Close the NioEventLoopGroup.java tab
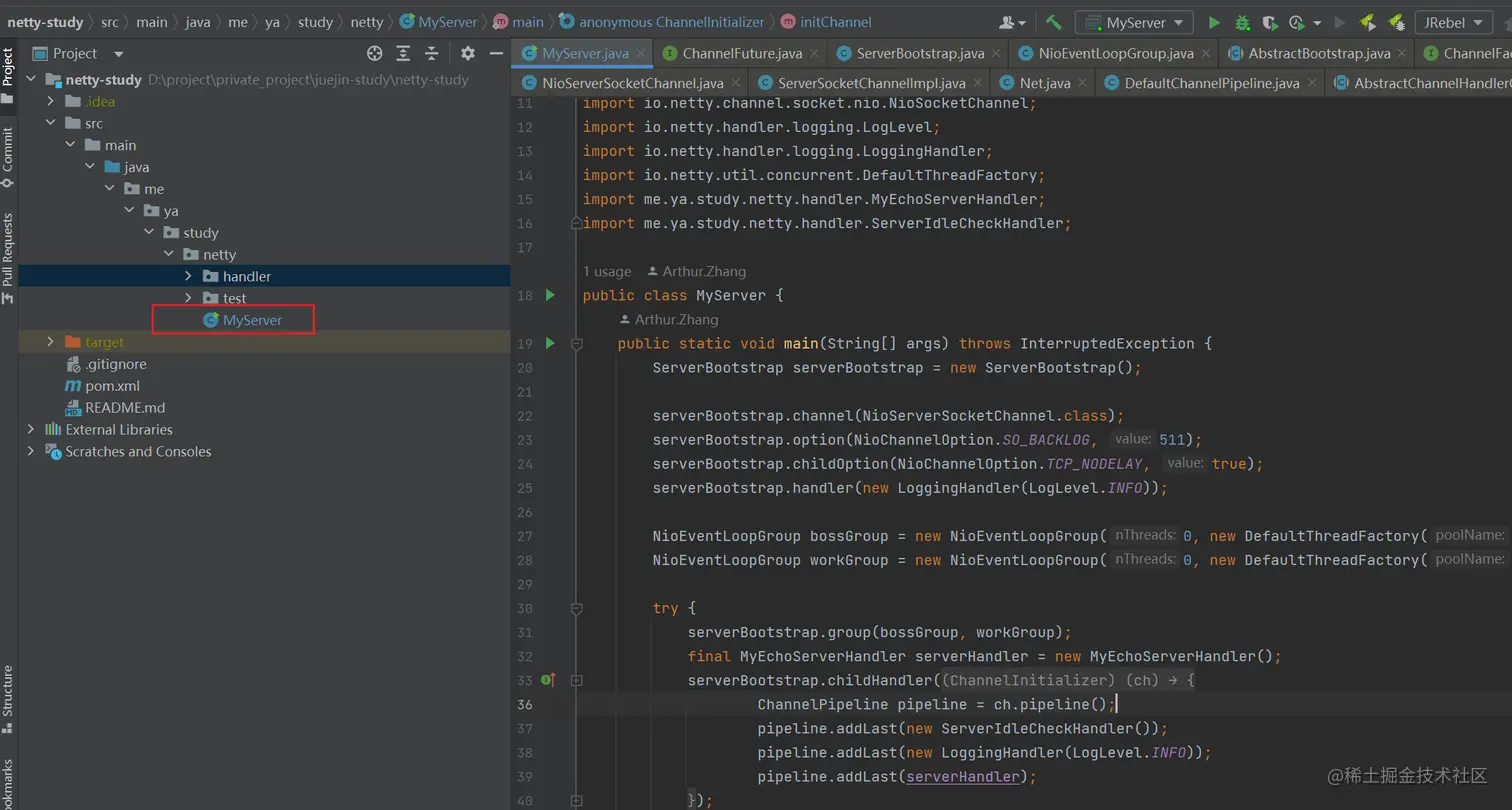This screenshot has width=1512, height=810. (1206, 53)
